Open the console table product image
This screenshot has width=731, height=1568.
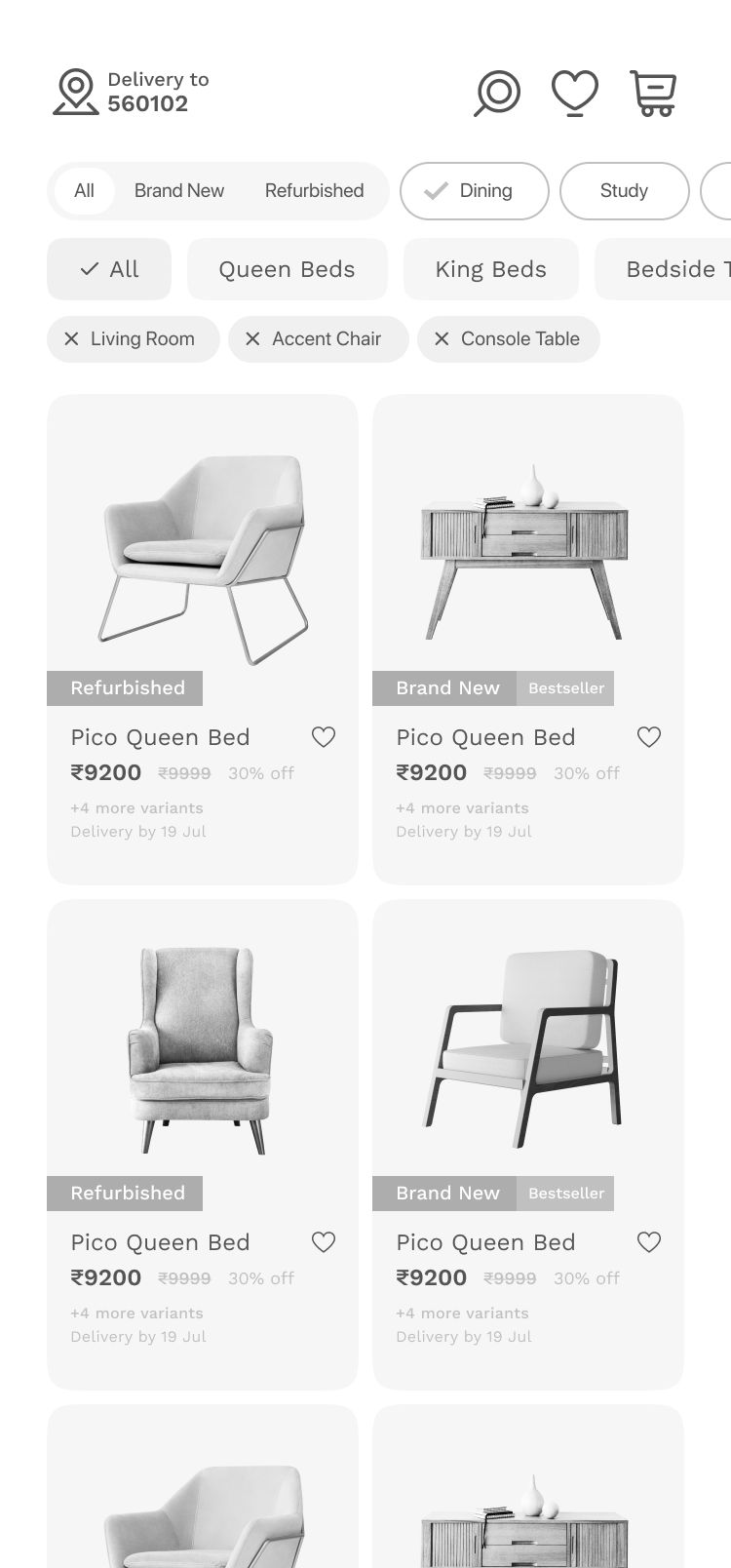(x=528, y=552)
